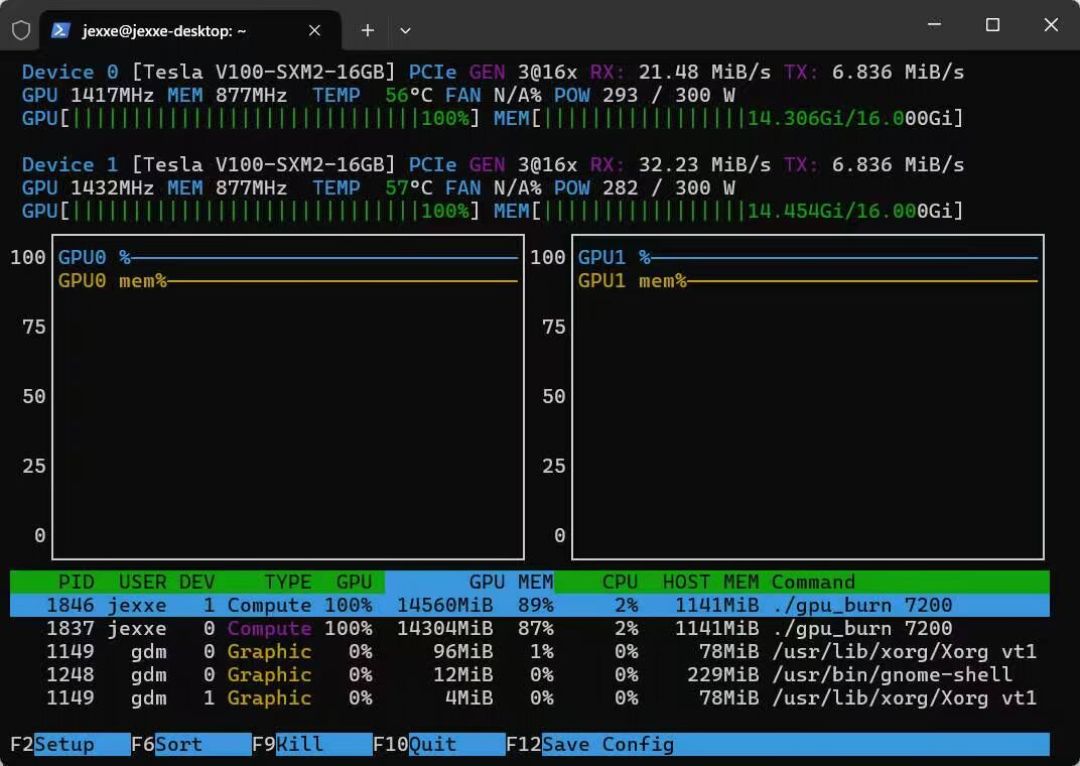Viewport: 1080px width, 766px height.
Task: Click the PID column header
Action: point(76,582)
